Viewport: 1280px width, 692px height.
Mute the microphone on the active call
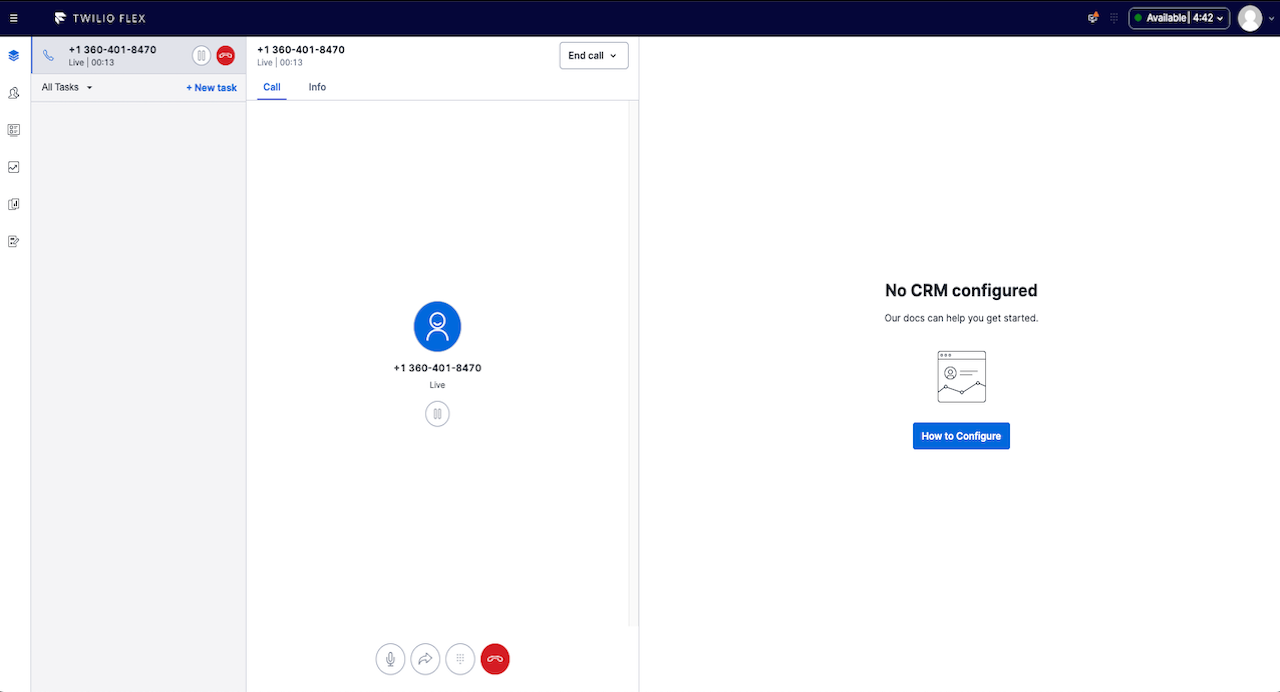click(x=390, y=658)
